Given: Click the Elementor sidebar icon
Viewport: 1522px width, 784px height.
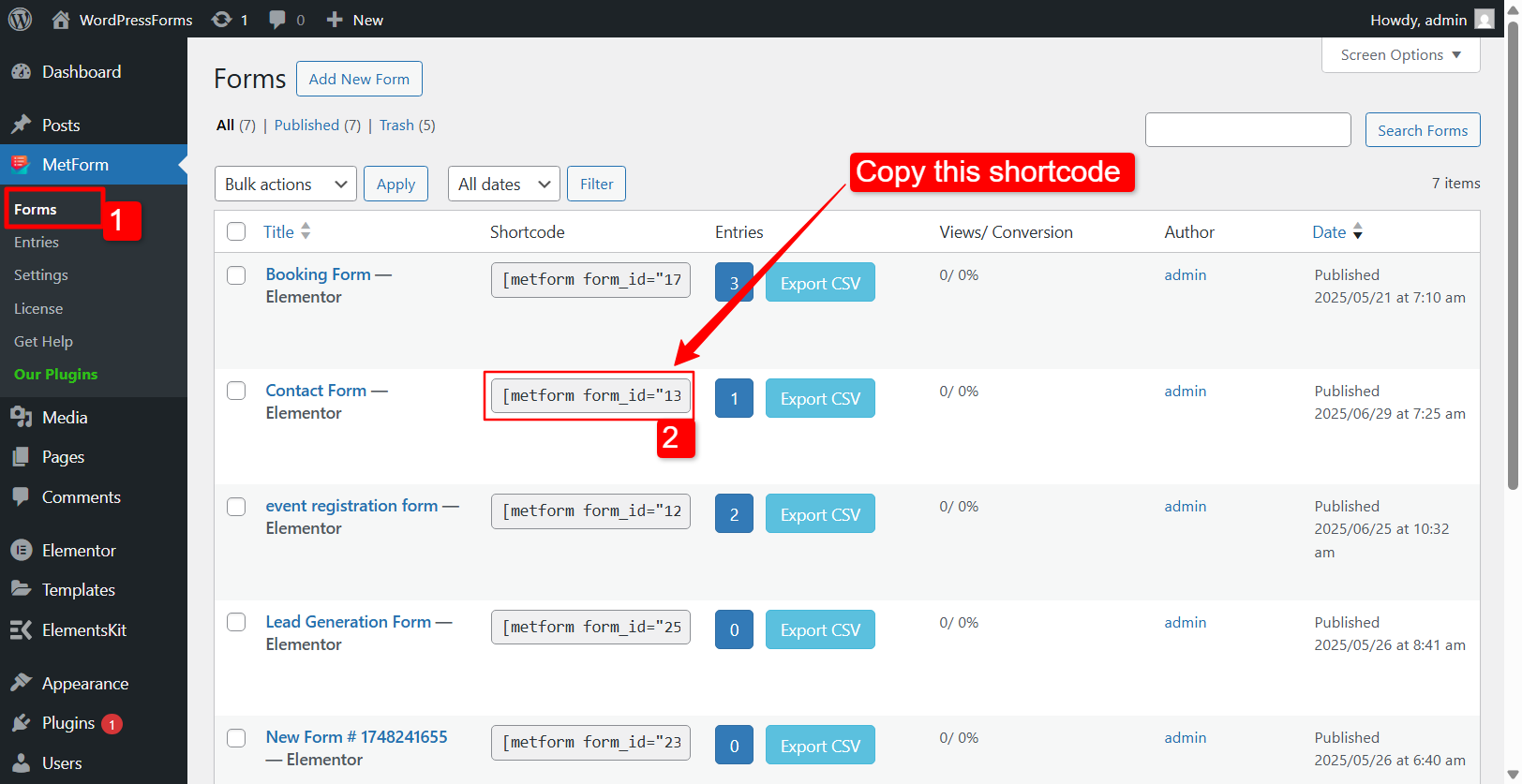Looking at the screenshot, I should click(x=21, y=551).
